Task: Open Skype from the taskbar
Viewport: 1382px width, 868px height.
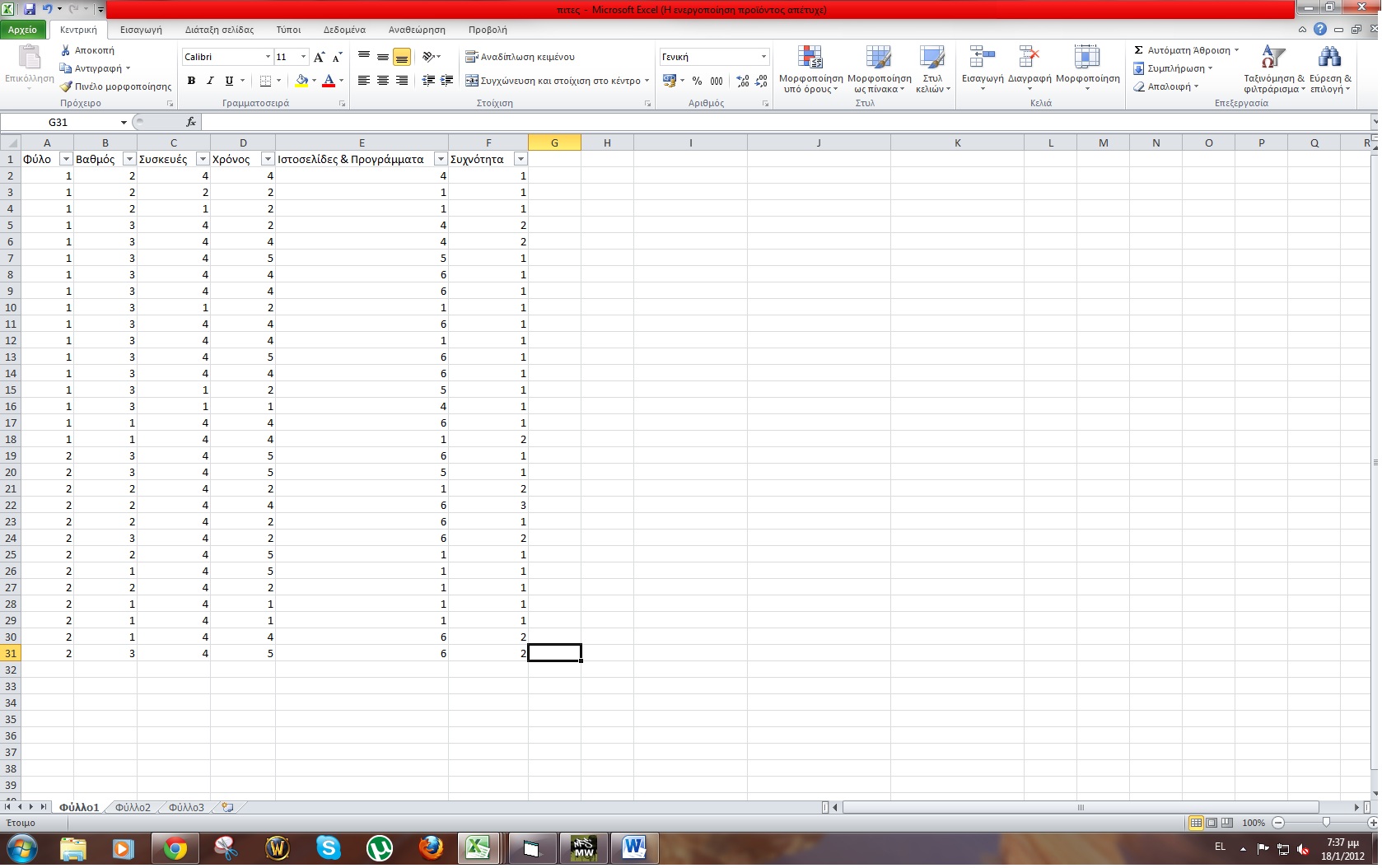Action: (329, 848)
